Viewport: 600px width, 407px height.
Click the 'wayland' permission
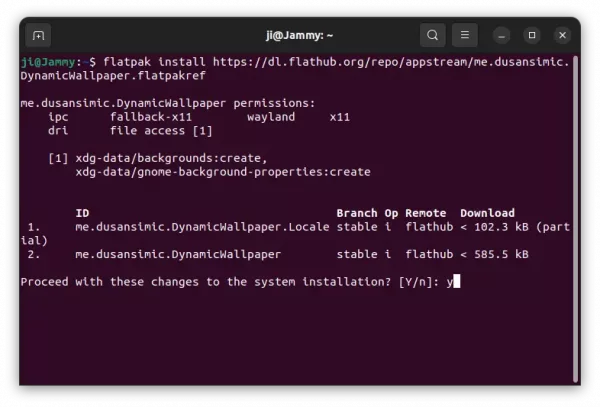[271, 117]
